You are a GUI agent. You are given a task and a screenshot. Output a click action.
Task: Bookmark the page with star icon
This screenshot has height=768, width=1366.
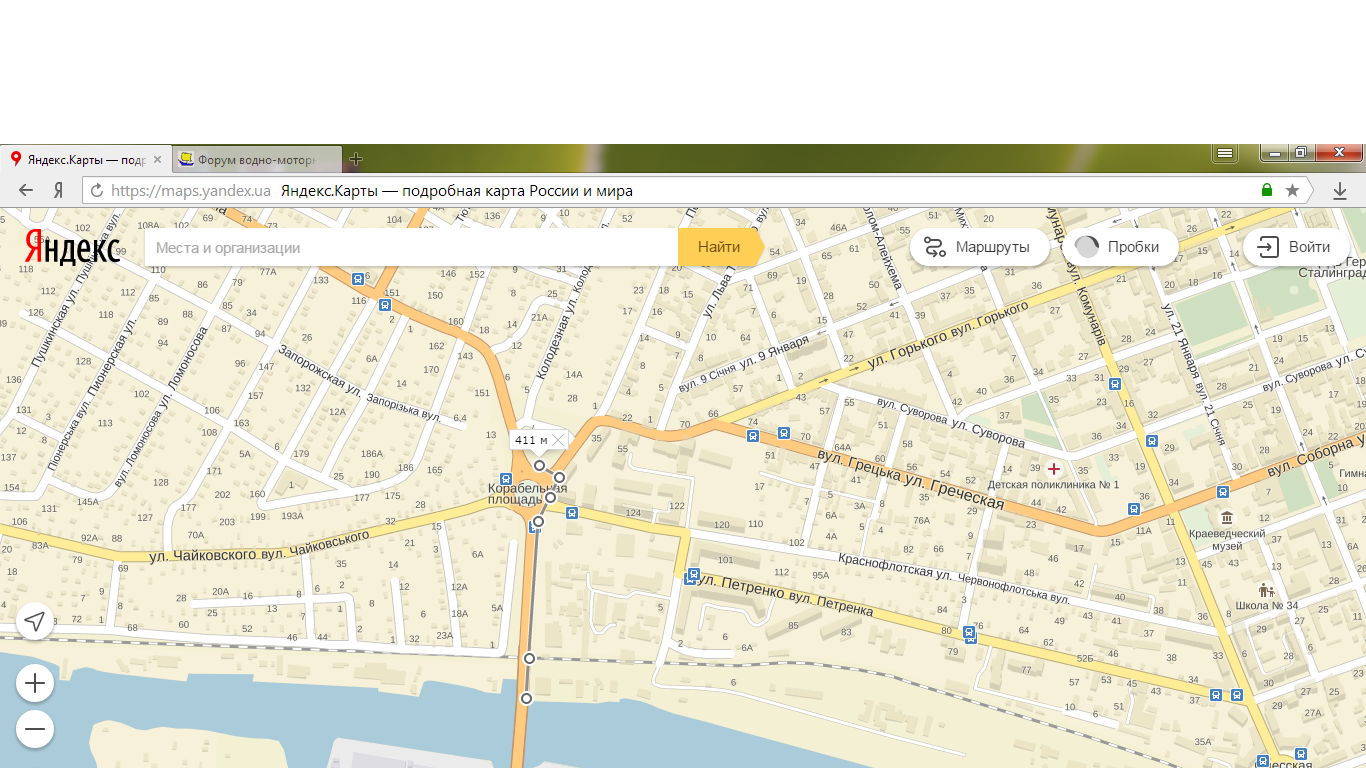tap(1292, 190)
